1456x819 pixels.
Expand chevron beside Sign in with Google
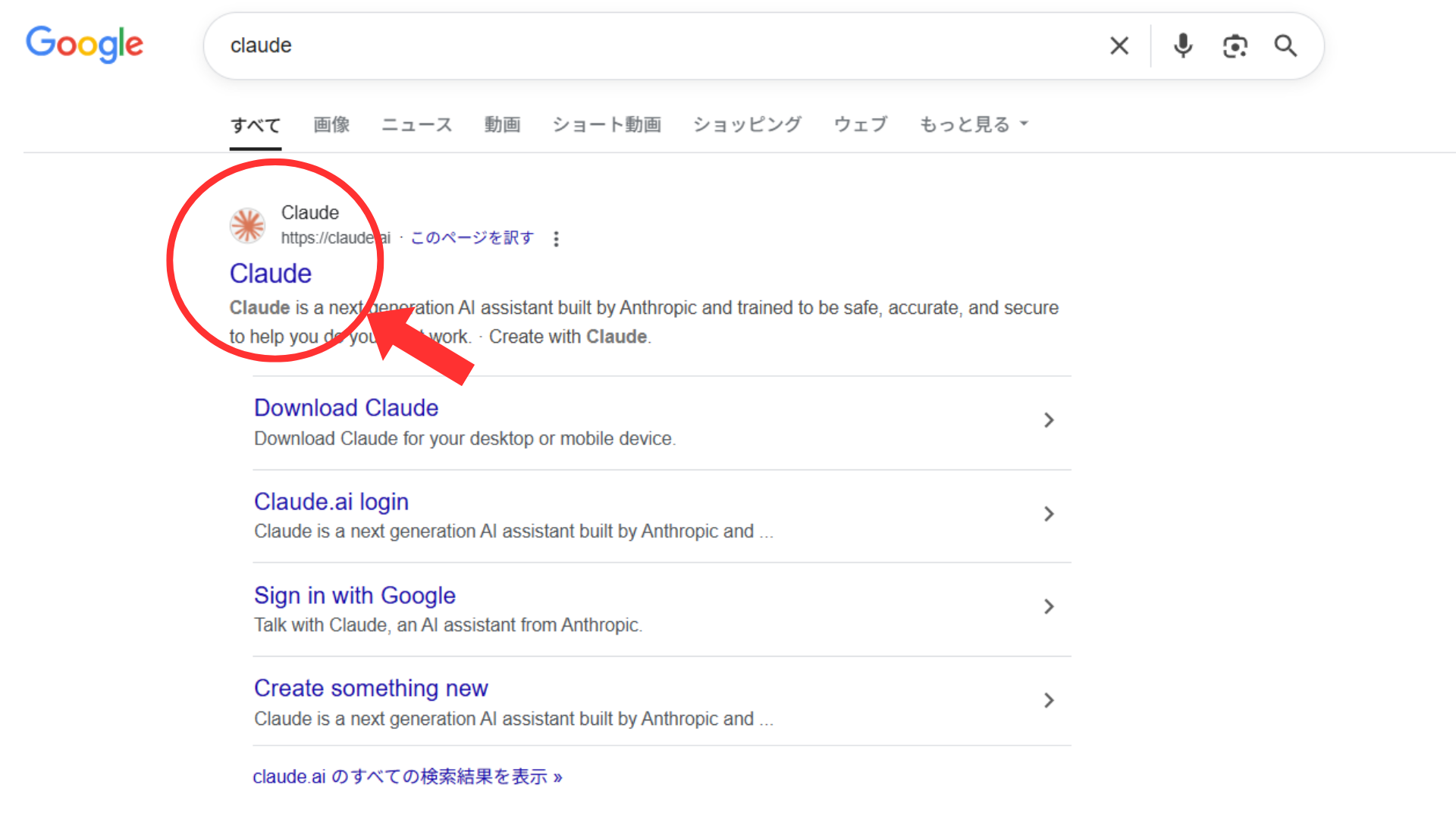tap(1049, 607)
